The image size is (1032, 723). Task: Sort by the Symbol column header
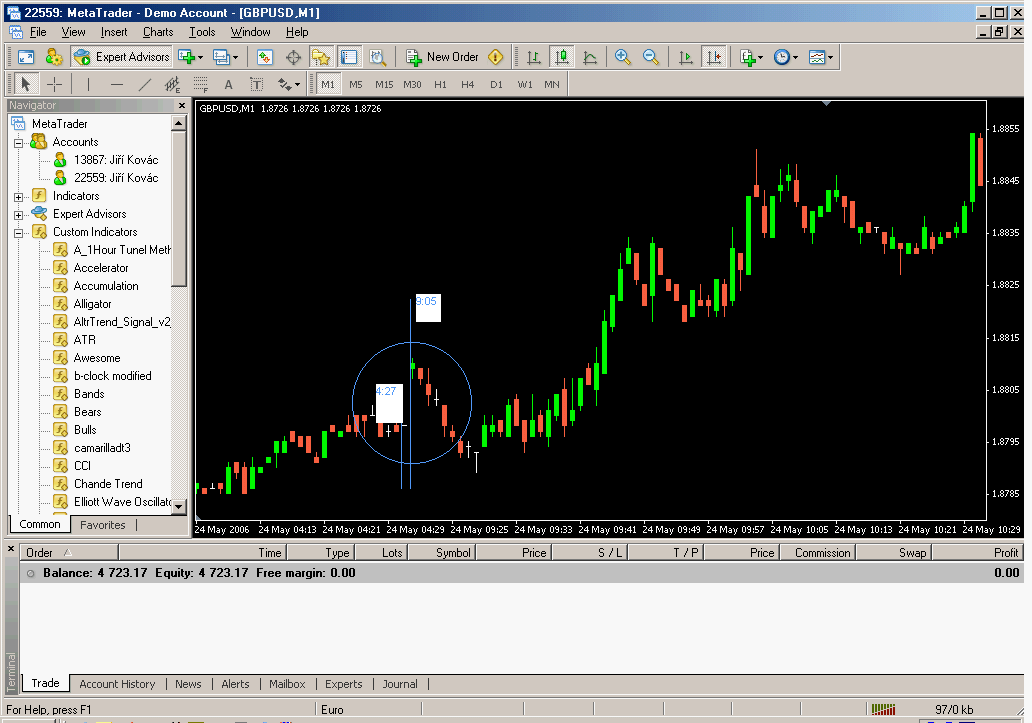pyautogui.click(x=442, y=553)
